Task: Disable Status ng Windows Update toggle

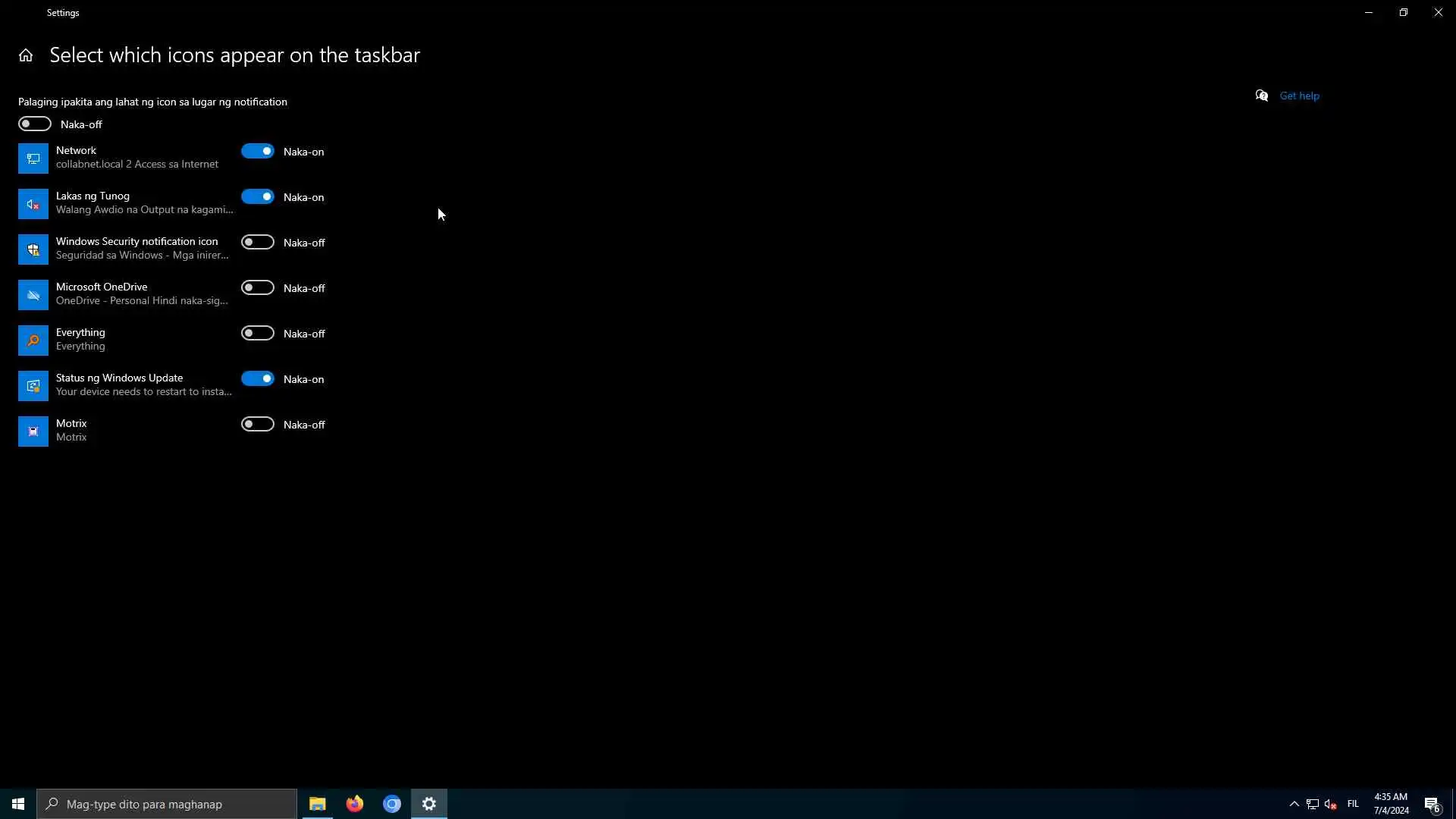Action: coord(258,379)
